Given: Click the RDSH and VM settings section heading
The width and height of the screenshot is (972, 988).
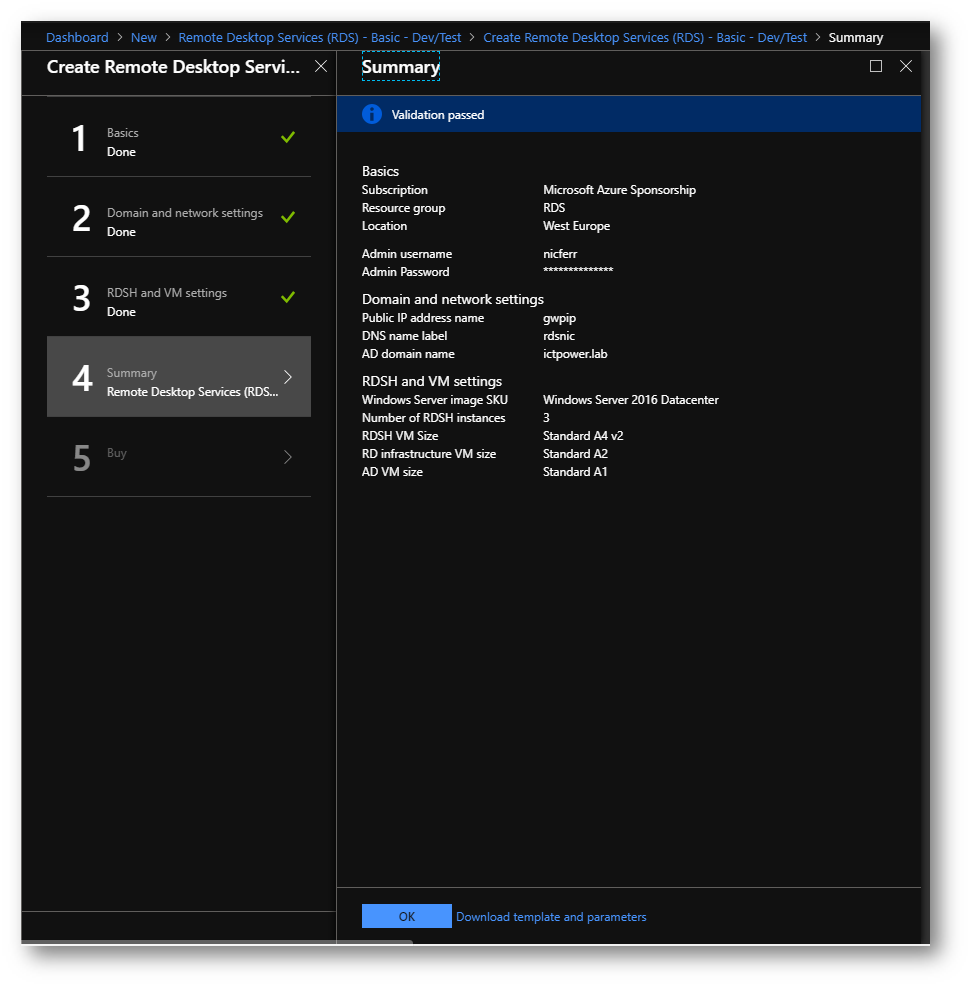Looking at the screenshot, I should tap(432, 381).
